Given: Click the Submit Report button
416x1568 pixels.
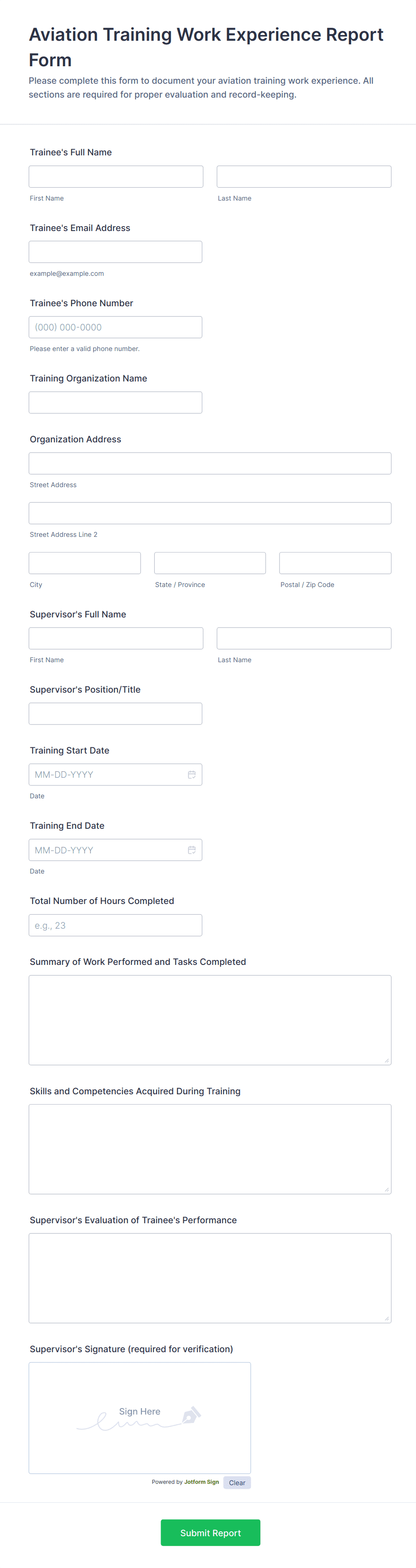Looking at the screenshot, I should (x=210, y=1532).
